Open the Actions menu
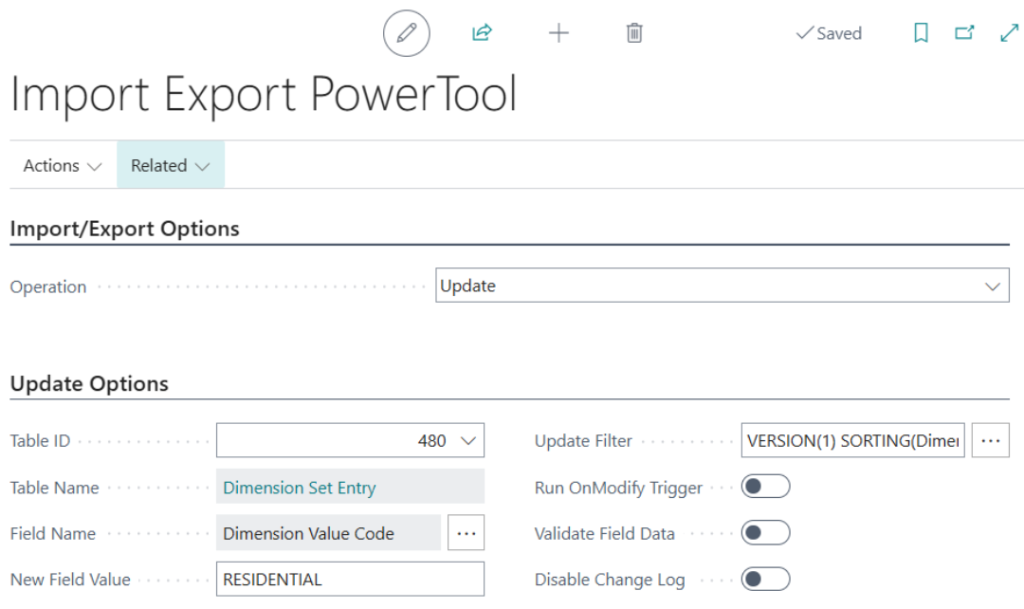The image size is (1024, 609). 62,166
